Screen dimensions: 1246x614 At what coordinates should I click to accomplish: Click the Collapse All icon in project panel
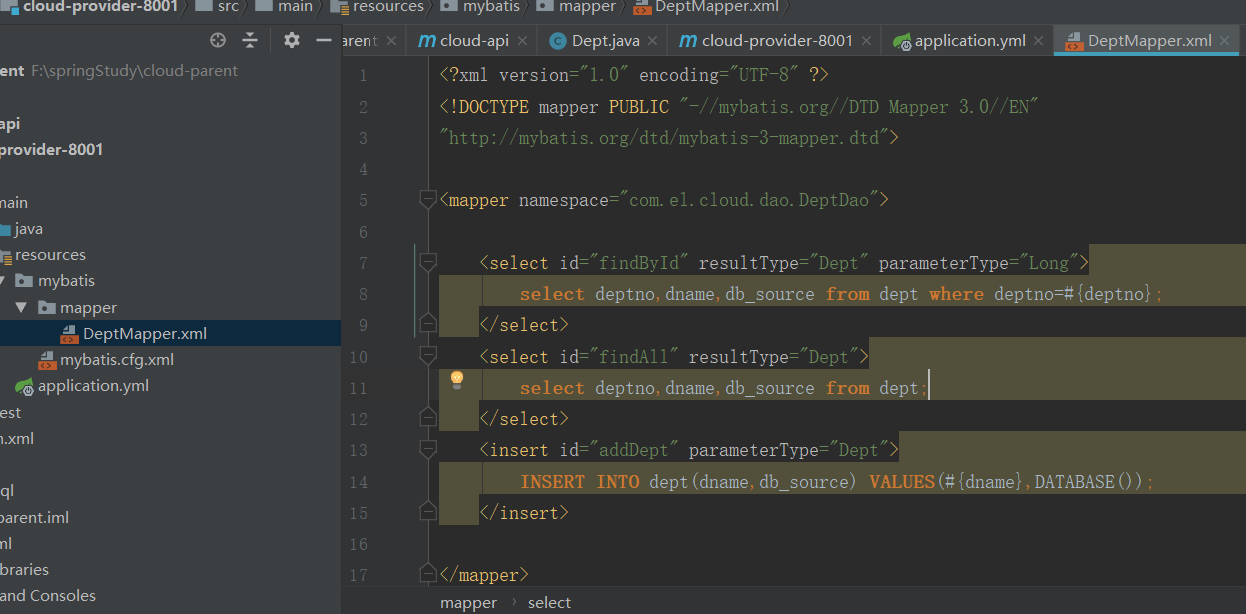(250, 40)
